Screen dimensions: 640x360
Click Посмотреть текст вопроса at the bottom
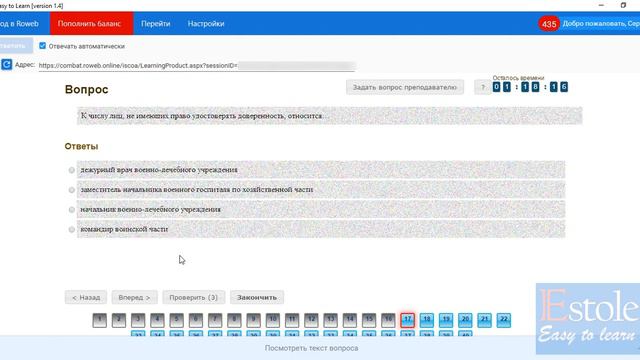click(311, 348)
